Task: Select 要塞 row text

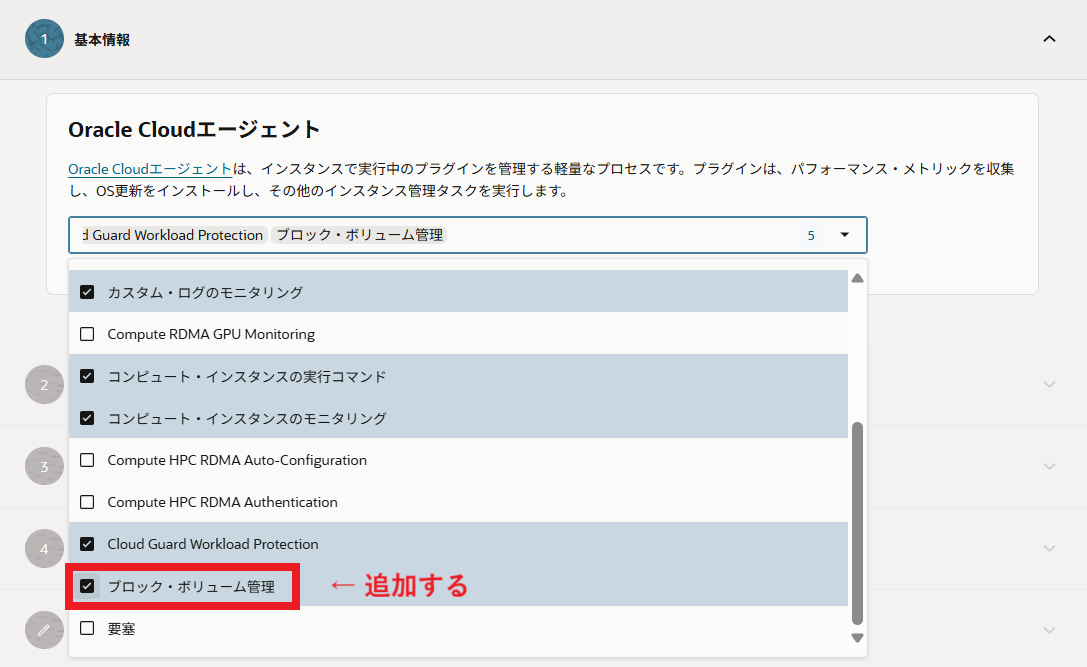Action: pos(121,629)
